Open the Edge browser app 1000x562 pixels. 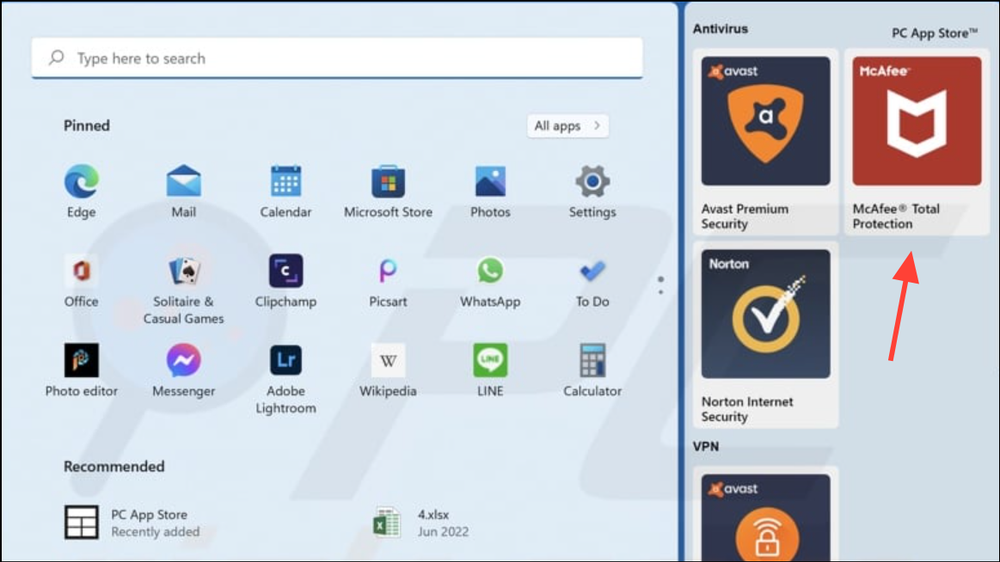pos(81,182)
